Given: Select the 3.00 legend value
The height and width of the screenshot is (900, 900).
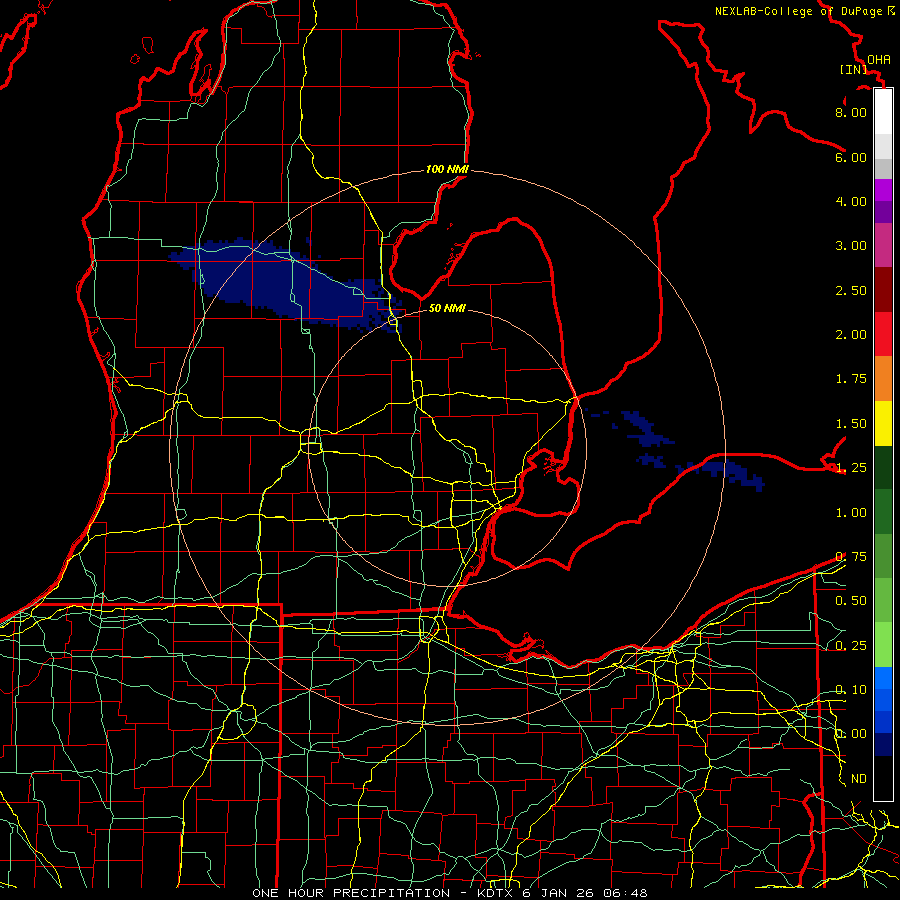Looking at the screenshot, I should click(851, 246).
